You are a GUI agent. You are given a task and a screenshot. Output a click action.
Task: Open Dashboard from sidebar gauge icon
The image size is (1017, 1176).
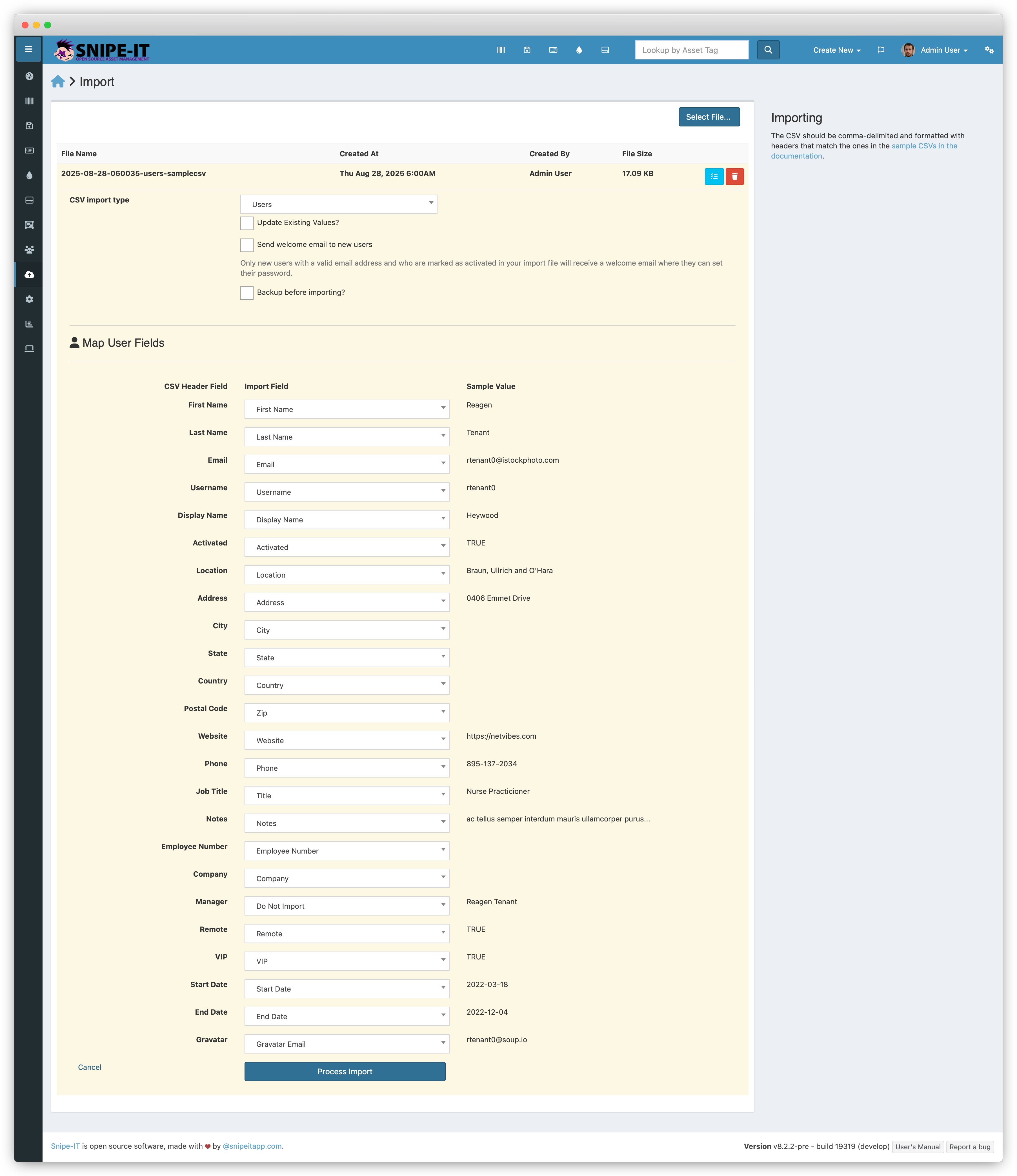point(30,76)
